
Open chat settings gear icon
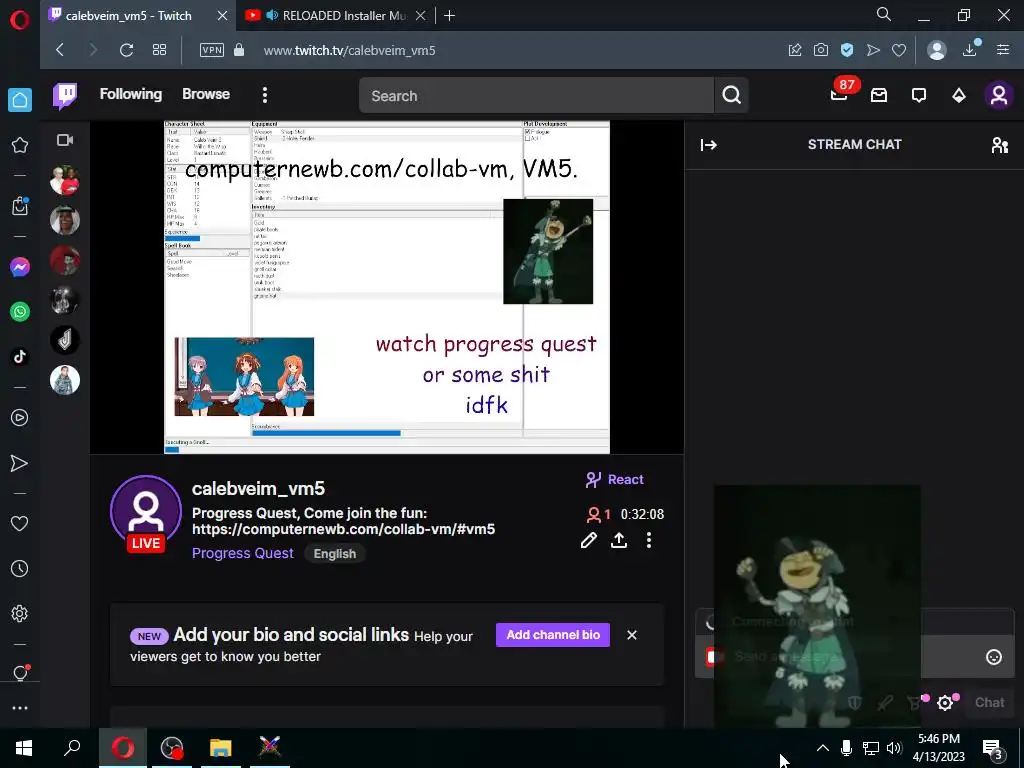click(x=944, y=703)
